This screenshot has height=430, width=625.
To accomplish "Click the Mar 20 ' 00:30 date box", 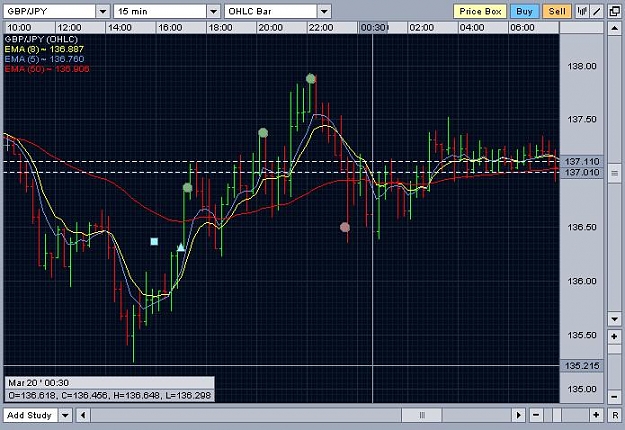I will [109, 383].
